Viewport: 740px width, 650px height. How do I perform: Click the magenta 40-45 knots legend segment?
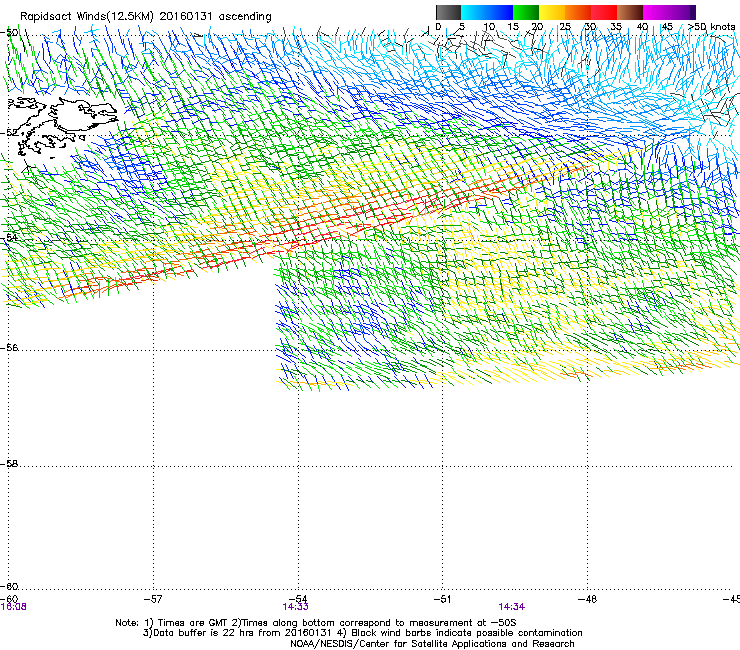[656, 12]
